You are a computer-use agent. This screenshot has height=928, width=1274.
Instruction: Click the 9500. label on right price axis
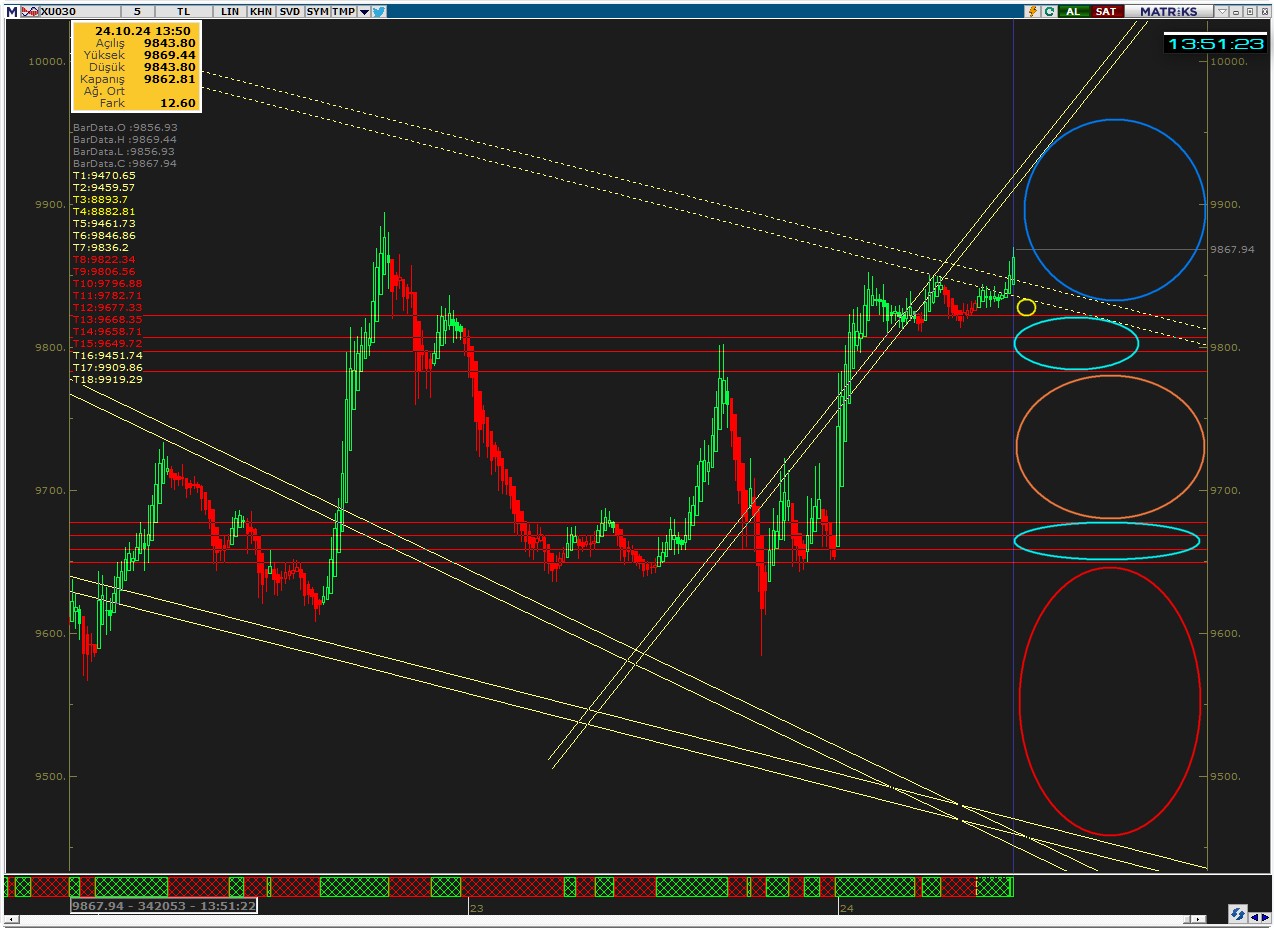pos(1225,777)
